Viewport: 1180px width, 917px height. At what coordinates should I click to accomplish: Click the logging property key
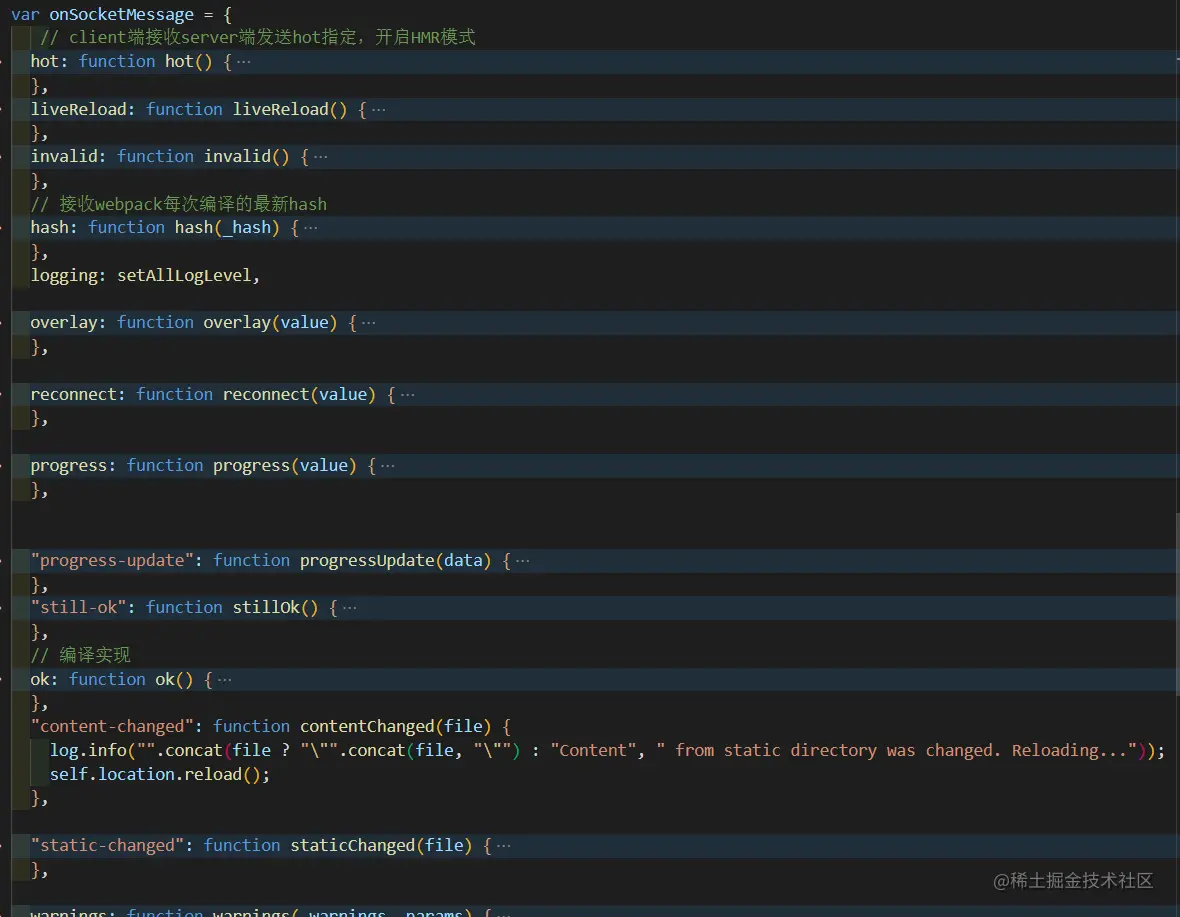pyautogui.click(x=63, y=275)
